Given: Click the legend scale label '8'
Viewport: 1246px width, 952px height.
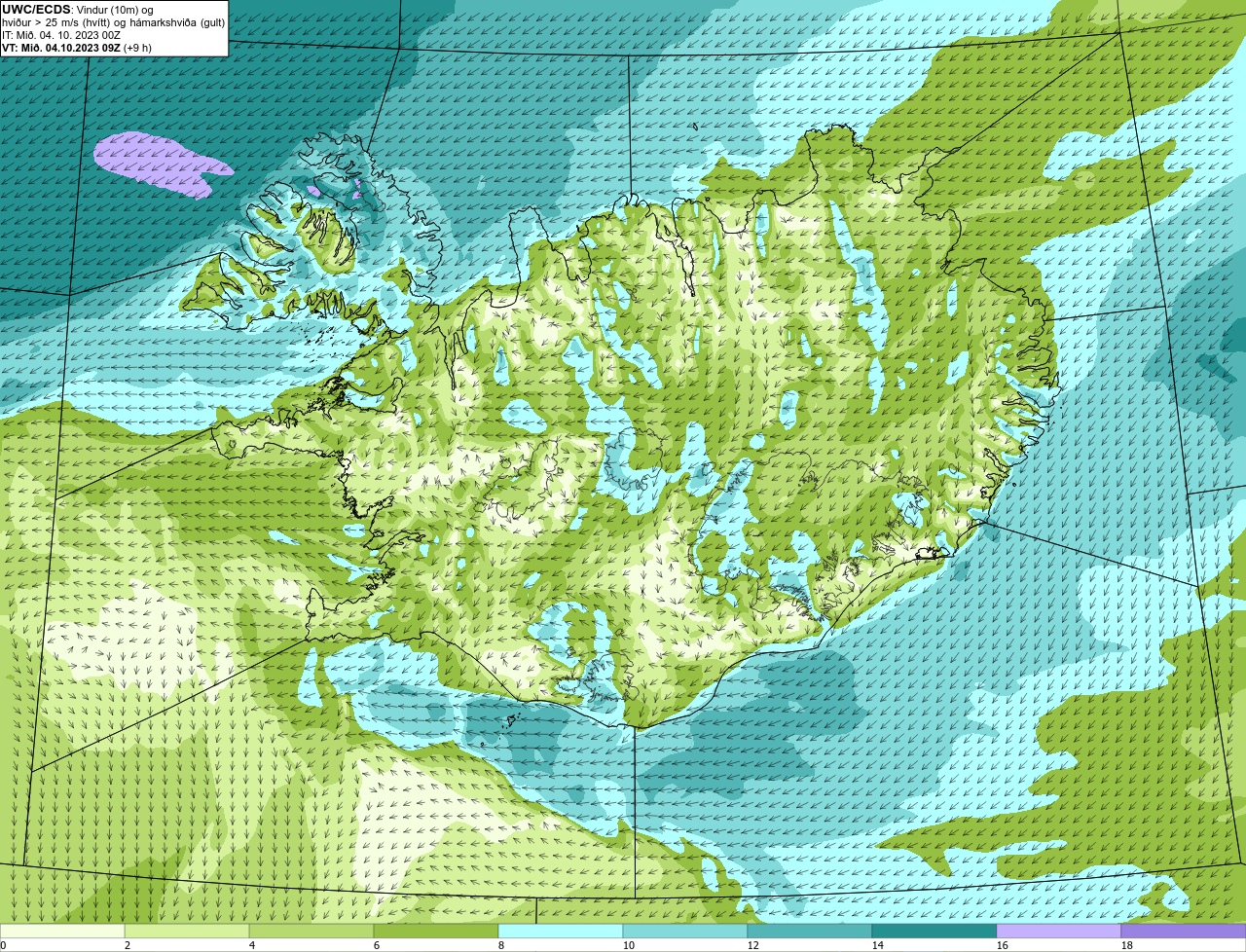Looking at the screenshot, I should click(501, 945).
